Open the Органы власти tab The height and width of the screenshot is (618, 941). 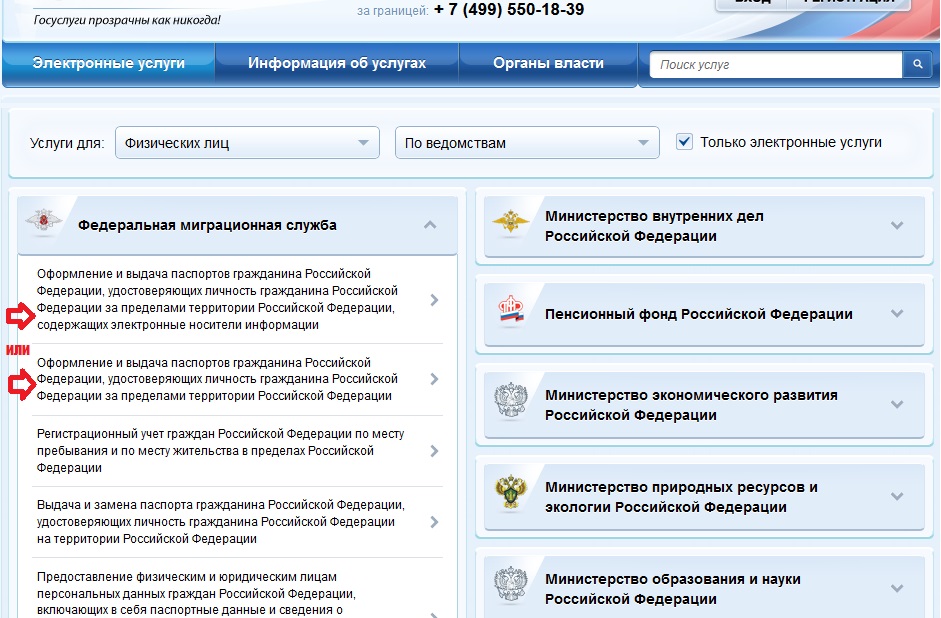[549, 63]
